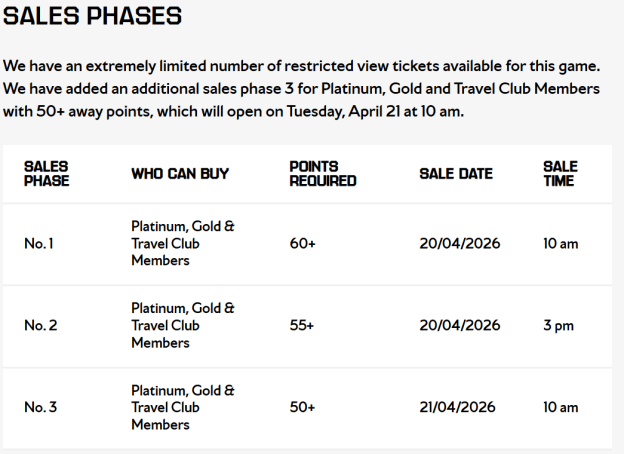
Task: Select the SALE TIME column header
Action: [559, 173]
